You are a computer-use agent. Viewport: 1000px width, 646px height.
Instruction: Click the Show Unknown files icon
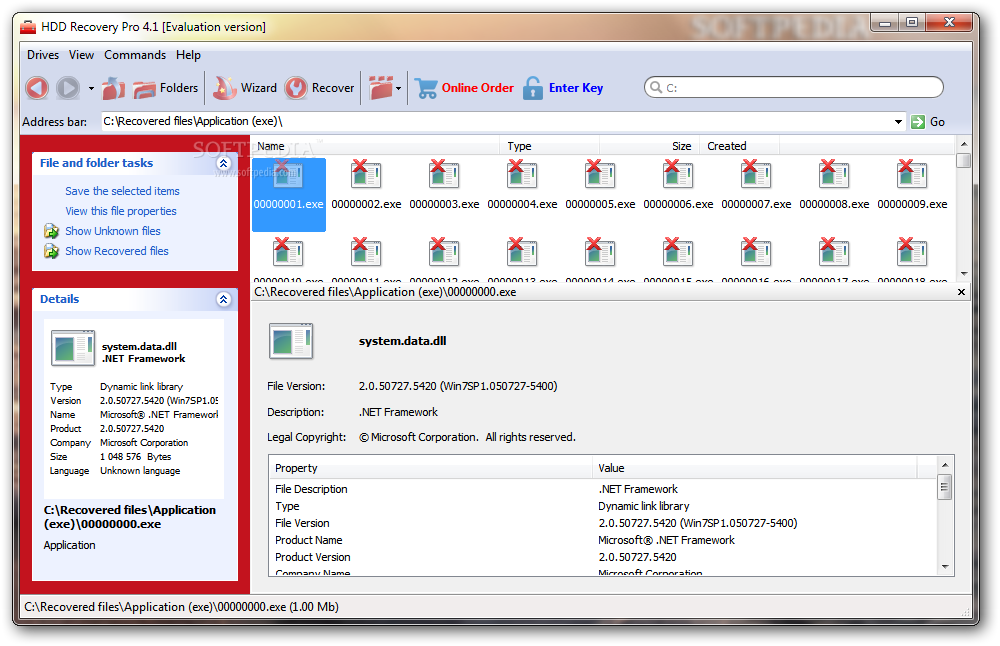51,231
